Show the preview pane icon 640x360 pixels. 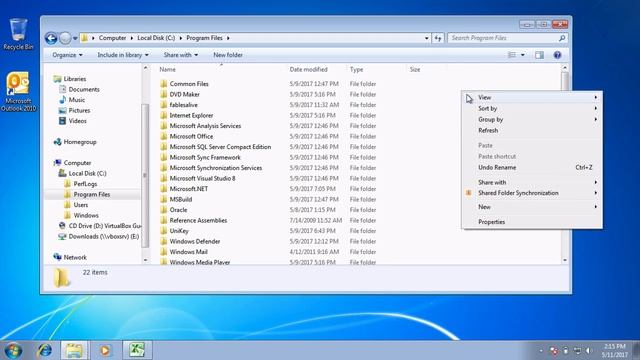click(x=539, y=55)
